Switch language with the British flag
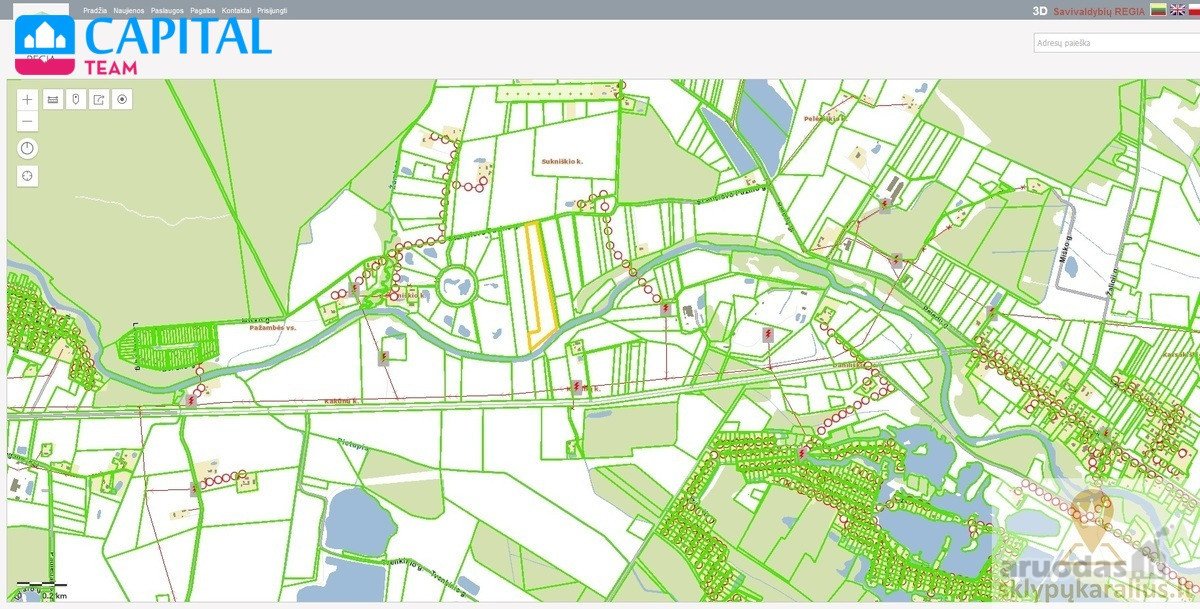Image resolution: width=1200 pixels, height=609 pixels. tap(1179, 10)
